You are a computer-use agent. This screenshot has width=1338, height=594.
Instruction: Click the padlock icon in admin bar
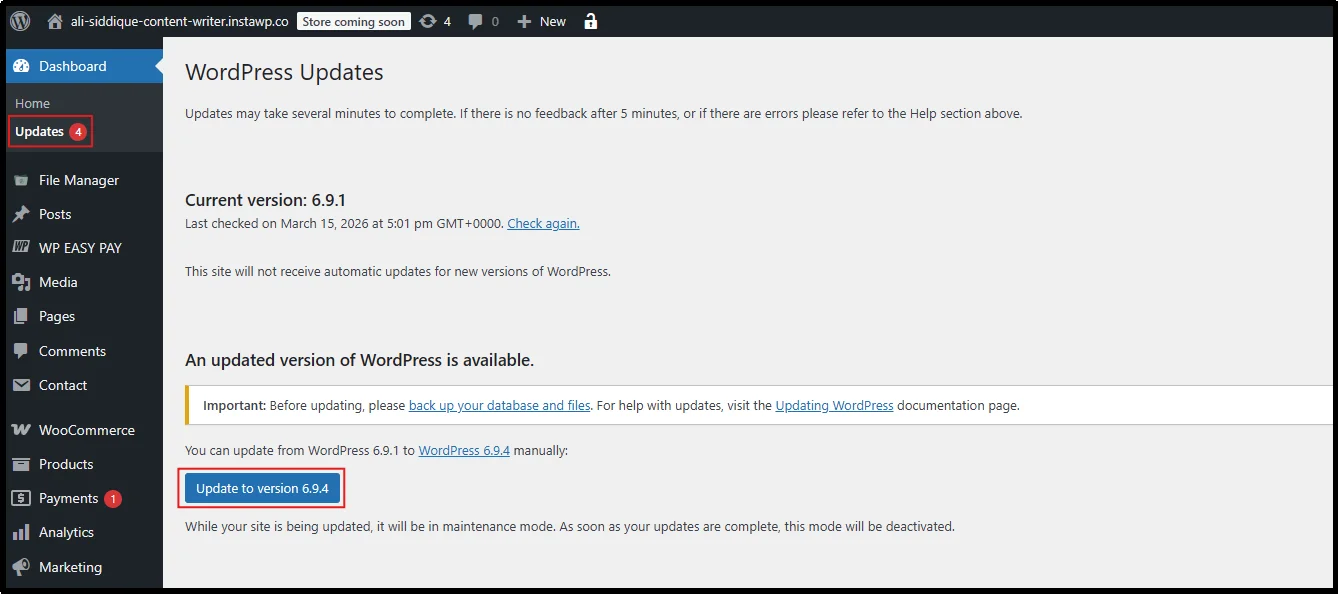click(x=591, y=21)
